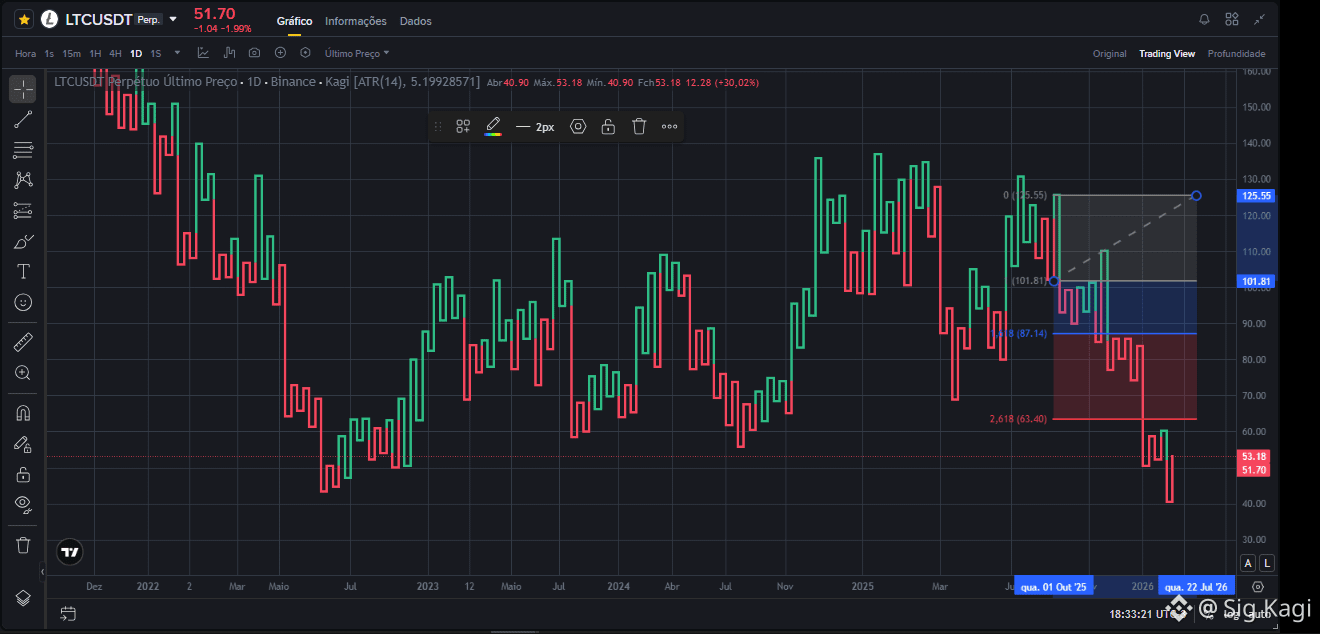This screenshot has width=1320, height=634.
Task: Open the object tree layers icon
Action: (x=23, y=597)
